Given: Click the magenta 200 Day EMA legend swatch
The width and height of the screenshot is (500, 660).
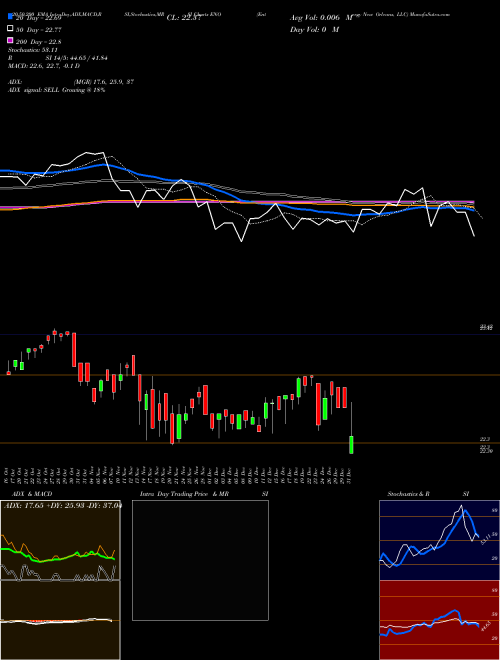Looking at the screenshot, I should [10, 41].
